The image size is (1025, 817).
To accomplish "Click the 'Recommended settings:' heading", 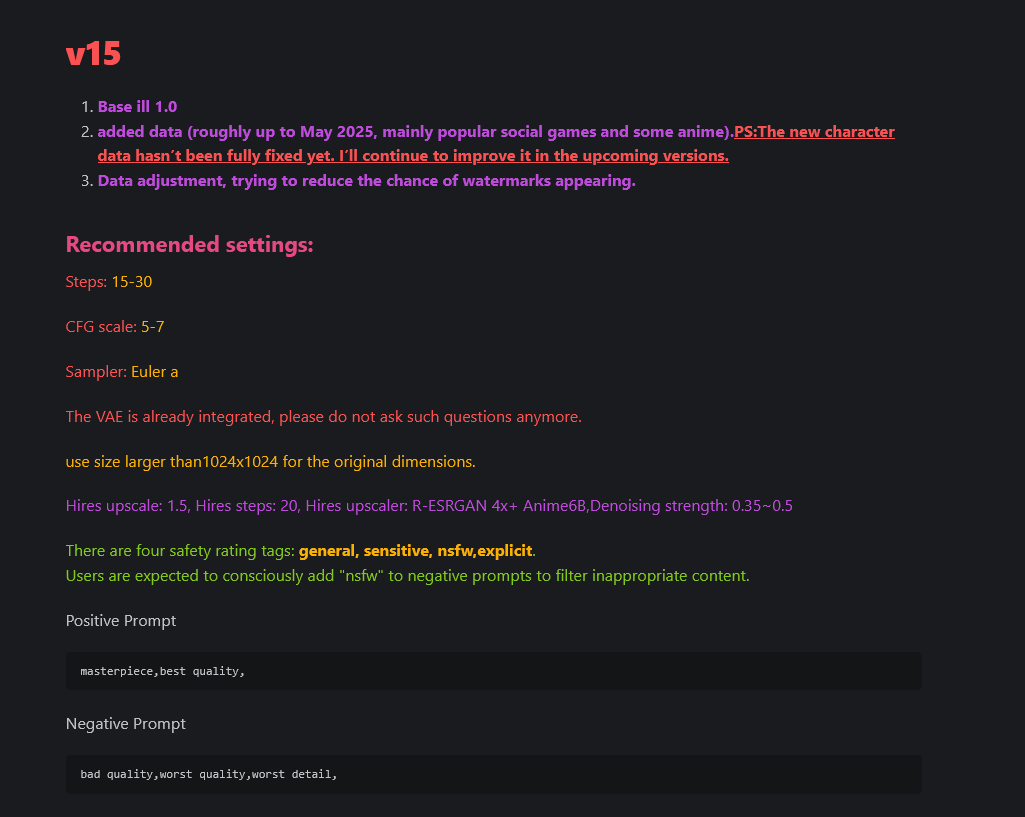I will coord(190,244).
